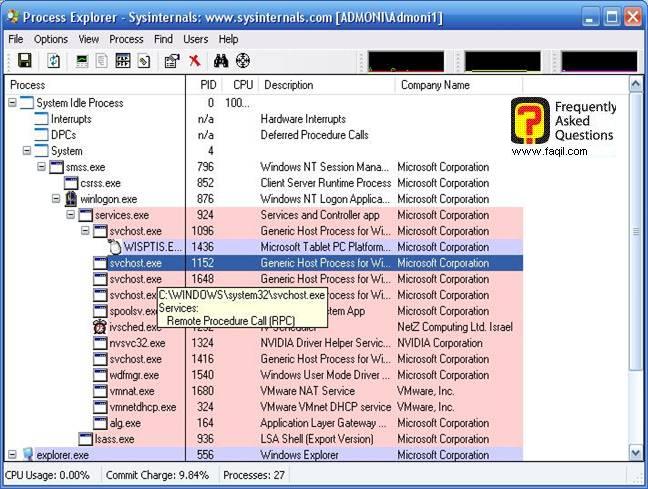Collapse the smss.exe tree node
648x489 pixels.
coord(41,167)
